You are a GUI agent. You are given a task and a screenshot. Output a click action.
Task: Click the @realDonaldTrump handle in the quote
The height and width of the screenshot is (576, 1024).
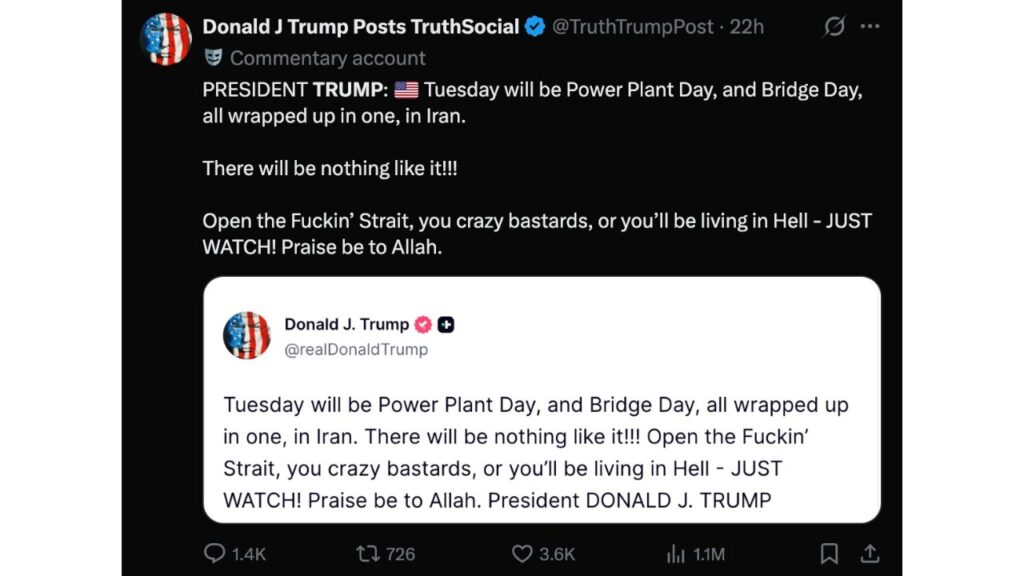[356, 349]
